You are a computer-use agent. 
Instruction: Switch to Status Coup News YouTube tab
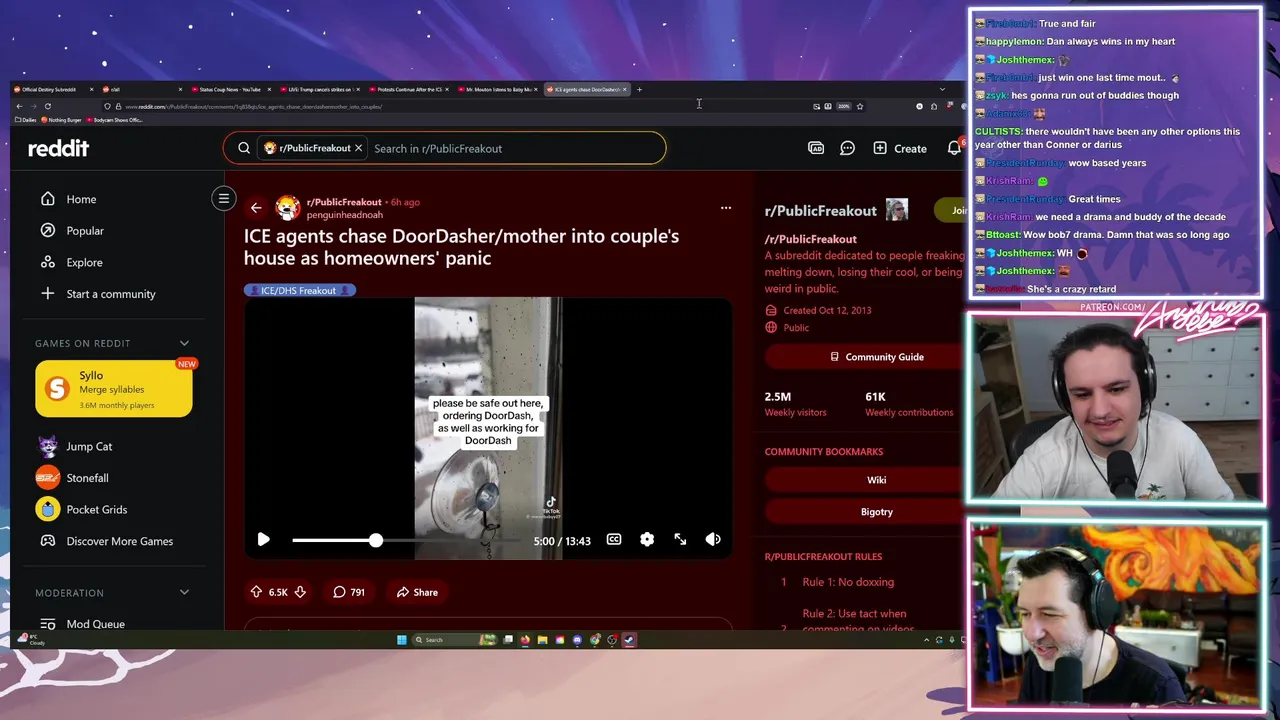(231, 89)
